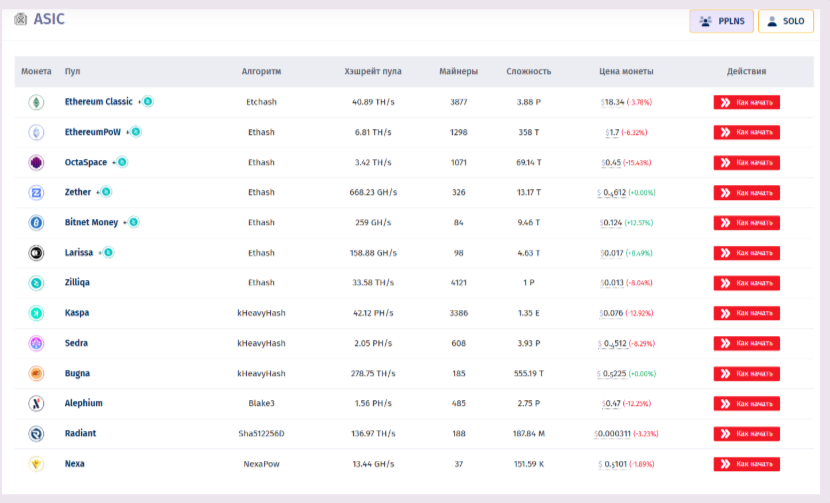The width and height of the screenshot is (830, 503).
Task: Click Как начать button for Bugna
Action: click(746, 374)
